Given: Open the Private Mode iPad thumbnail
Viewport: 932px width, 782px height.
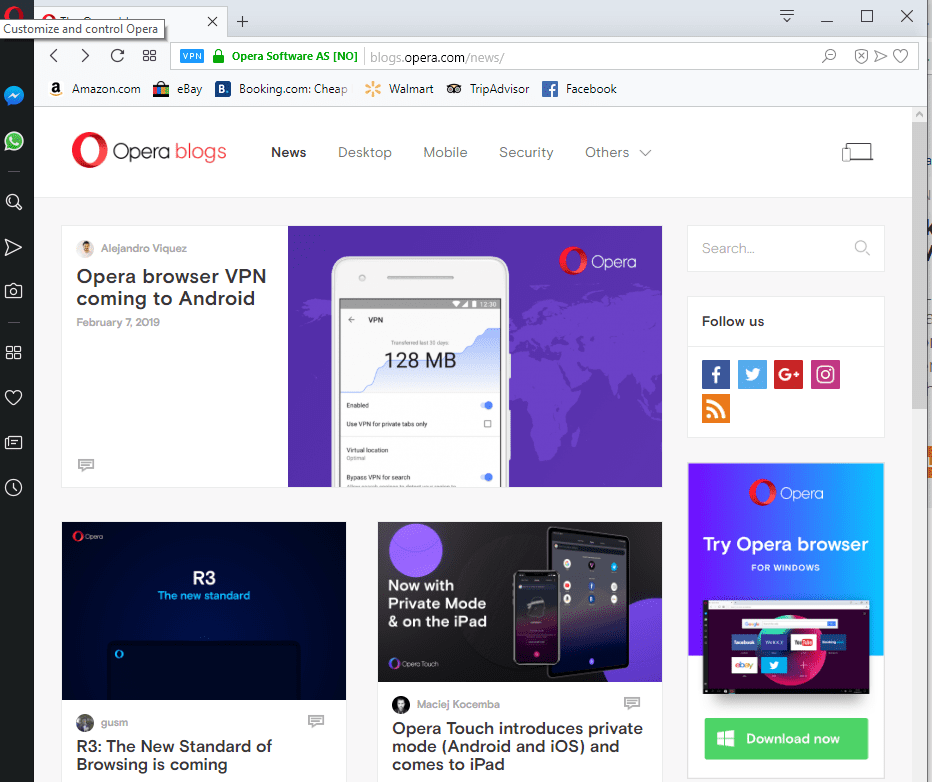Looking at the screenshot, I should coord(519,602).
